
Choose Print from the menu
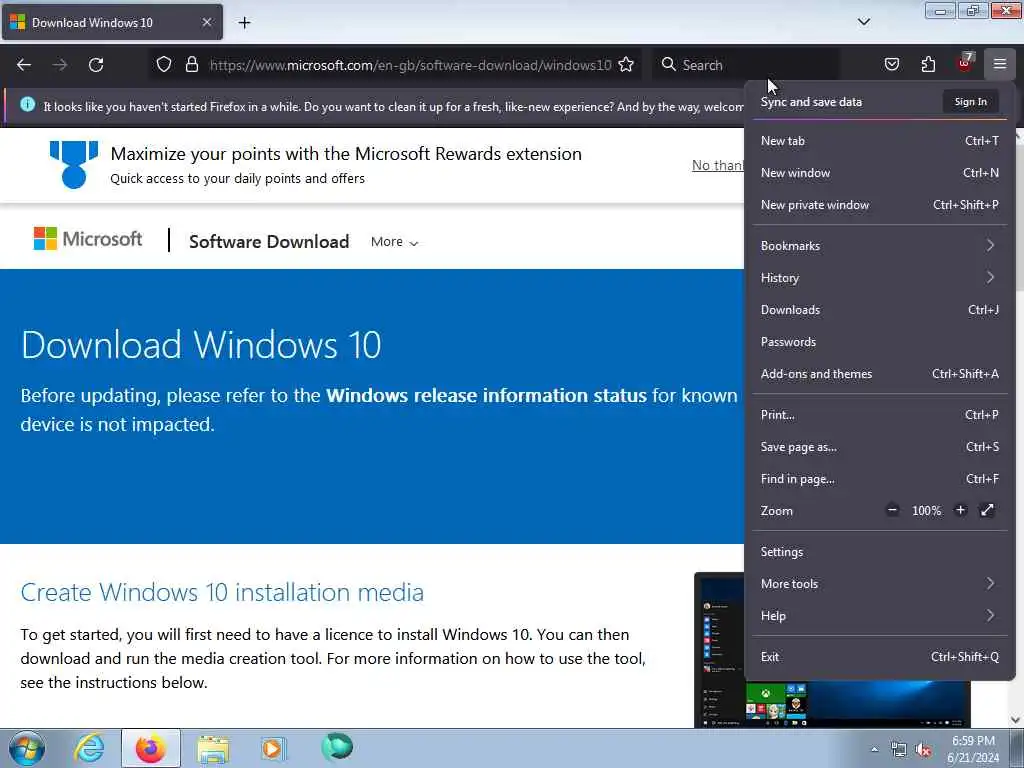(x=879, y=415)
